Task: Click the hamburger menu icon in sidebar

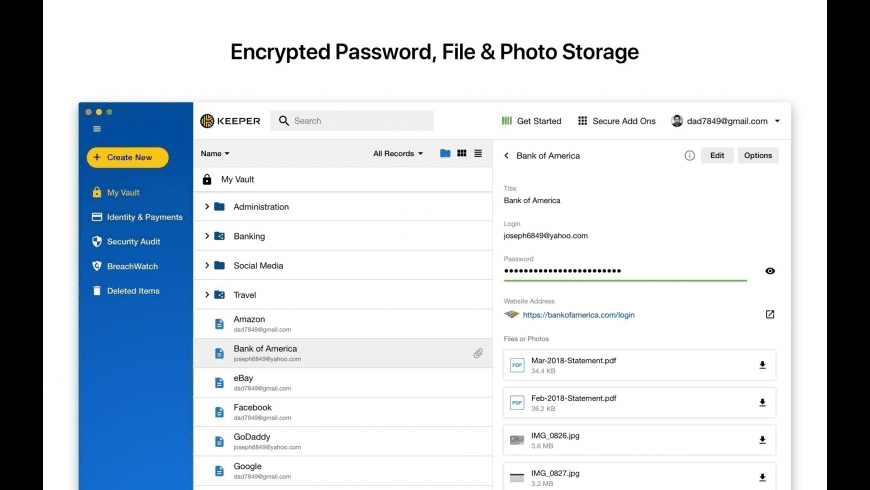Action: (x=97, y=128)
